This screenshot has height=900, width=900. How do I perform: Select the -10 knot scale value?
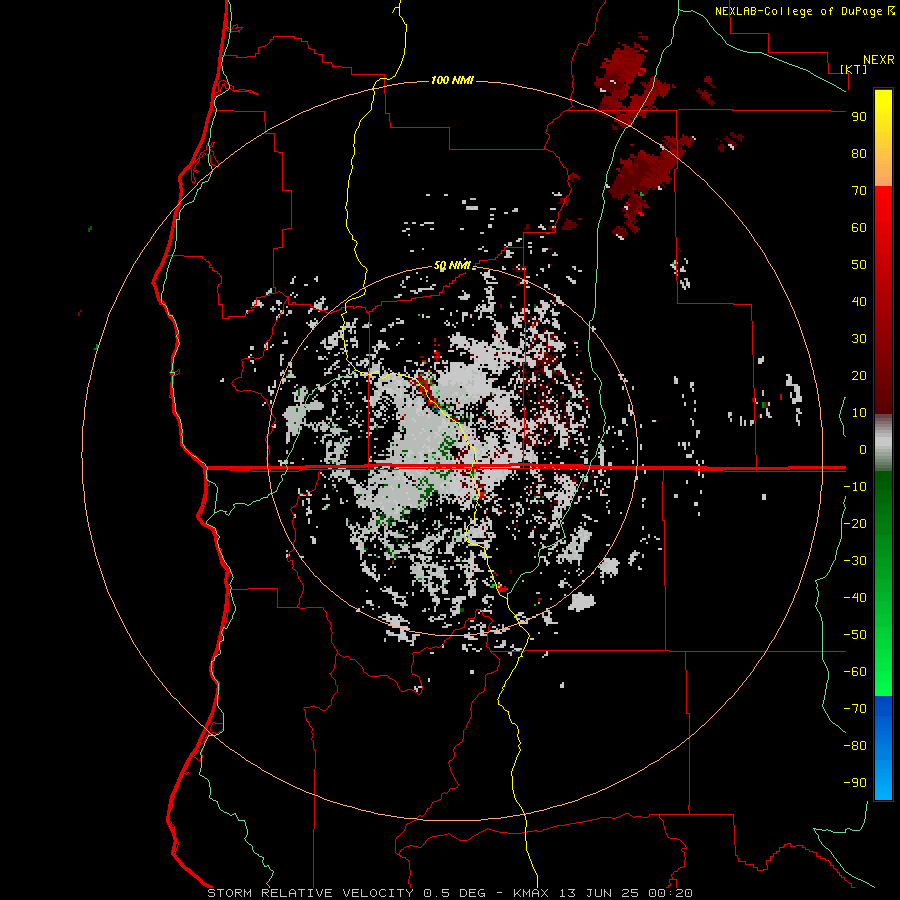click(x=855, y=487)
